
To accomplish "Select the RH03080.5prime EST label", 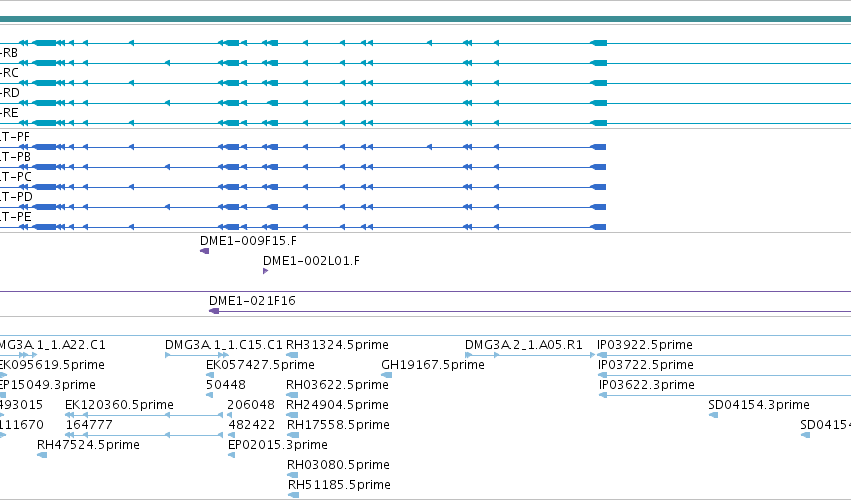I will point(339,465).
